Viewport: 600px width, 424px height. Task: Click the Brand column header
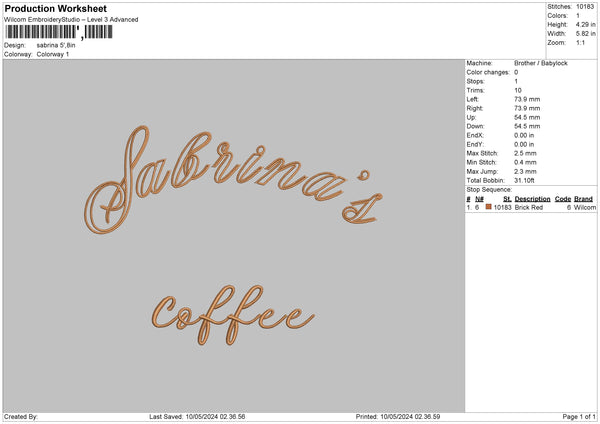(x=585, y=199)
